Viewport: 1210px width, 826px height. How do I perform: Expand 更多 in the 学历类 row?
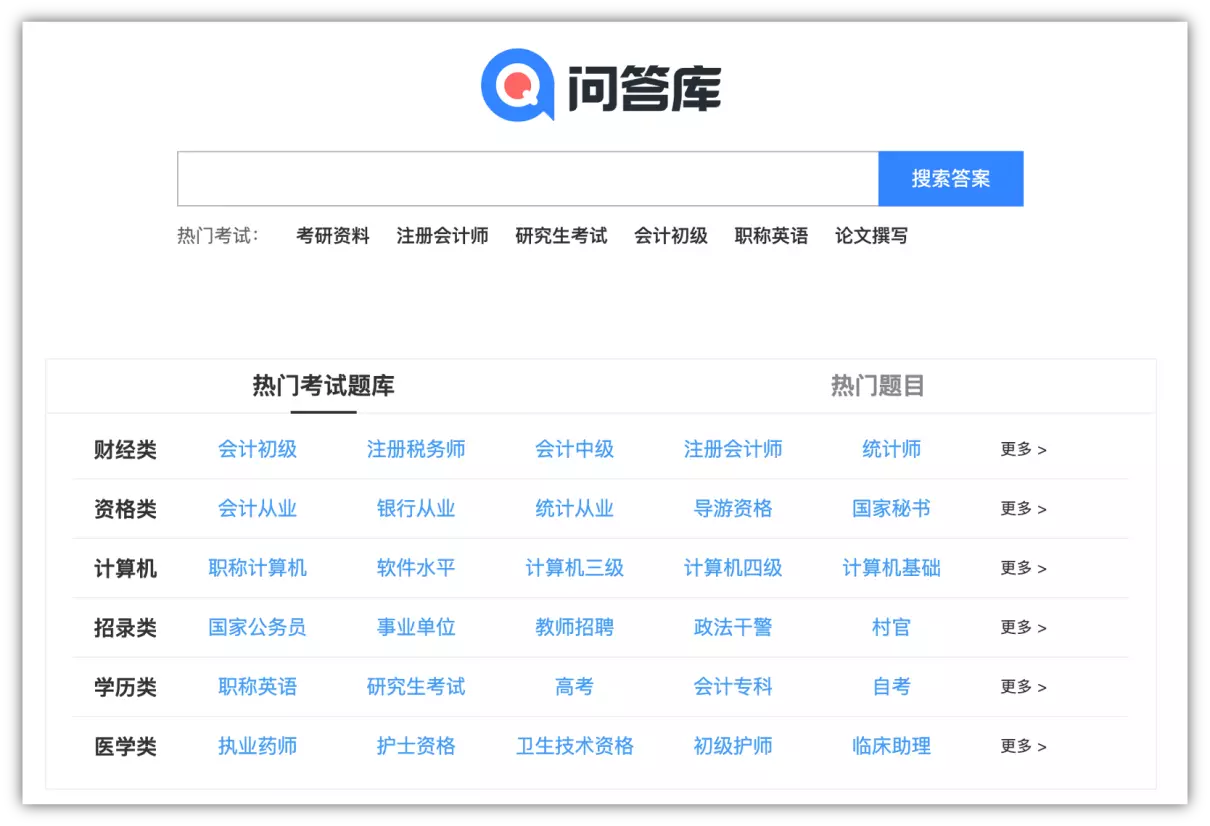tap(1024, 687)
